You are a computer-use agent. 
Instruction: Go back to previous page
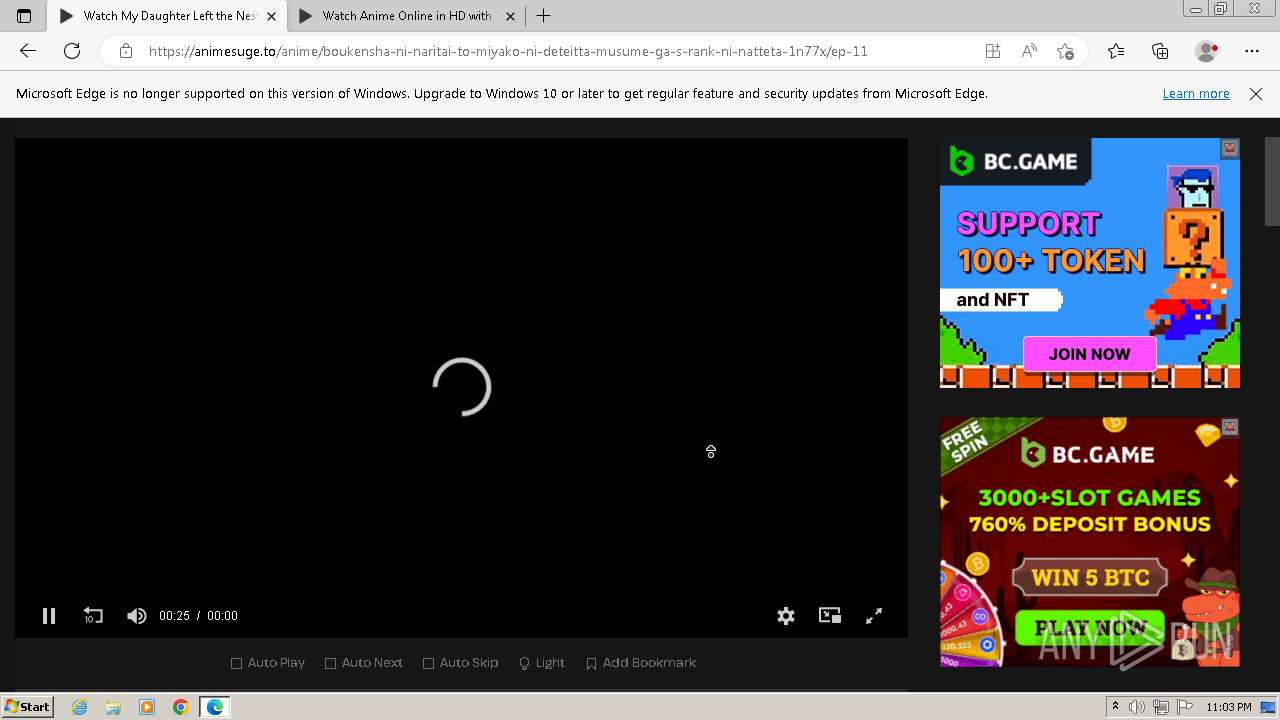coord(27,51)
